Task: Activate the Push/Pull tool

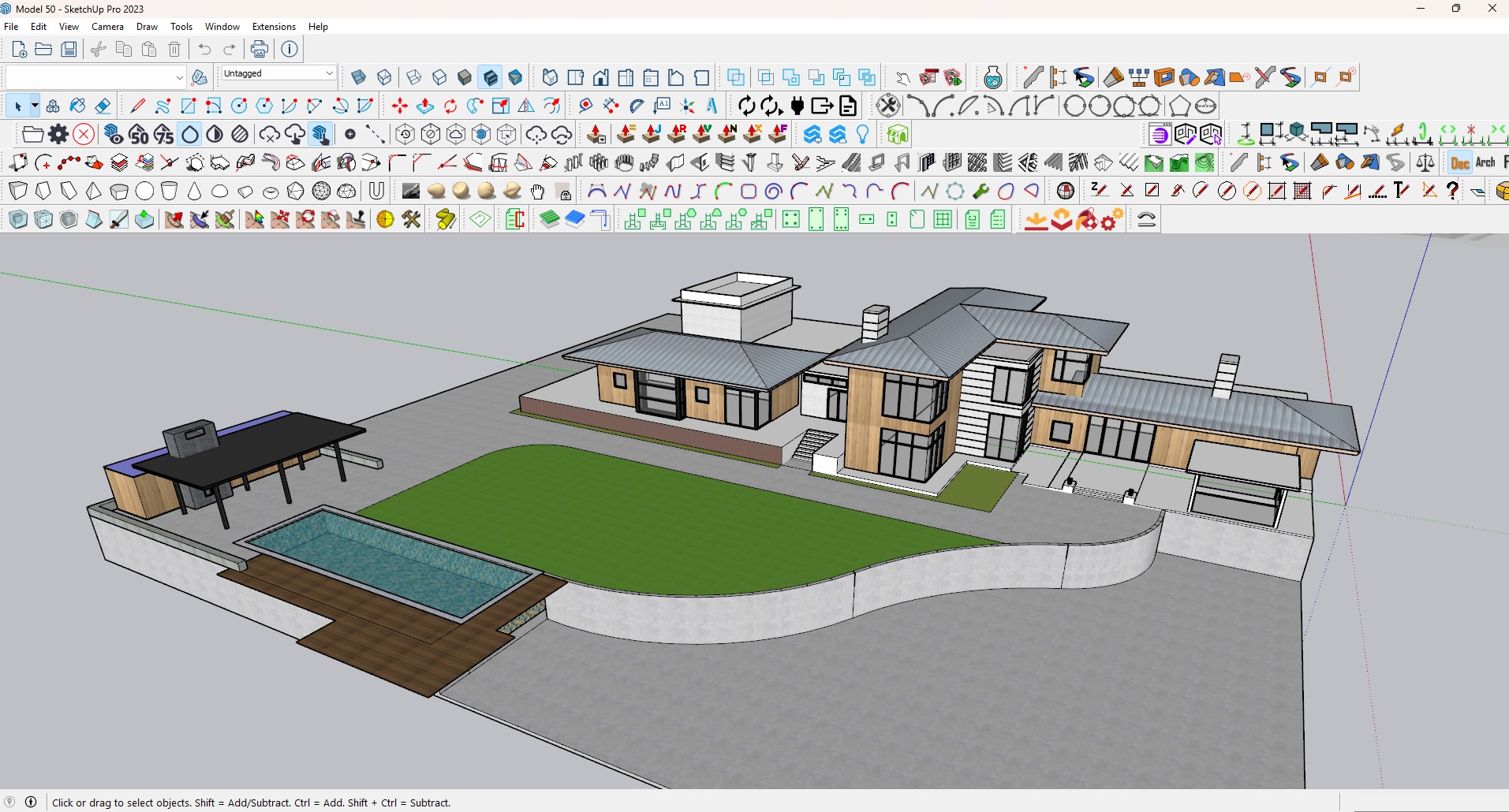Action: tap(425, 106)
